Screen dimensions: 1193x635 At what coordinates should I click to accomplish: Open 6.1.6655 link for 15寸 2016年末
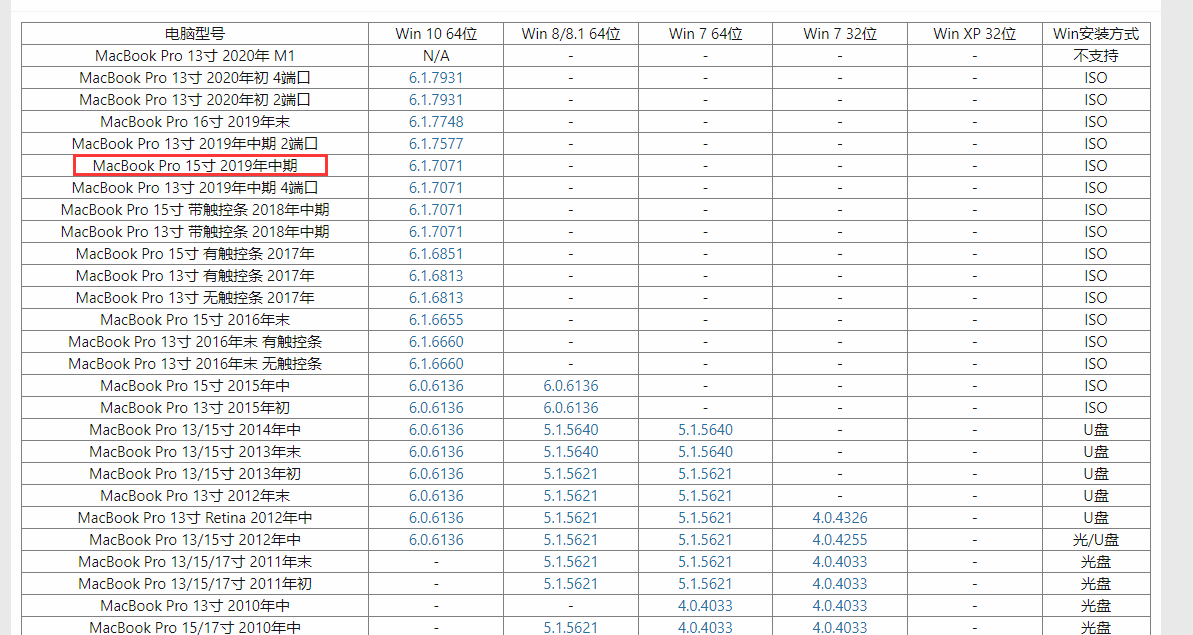pyautogui.click(x=436, y=320)
